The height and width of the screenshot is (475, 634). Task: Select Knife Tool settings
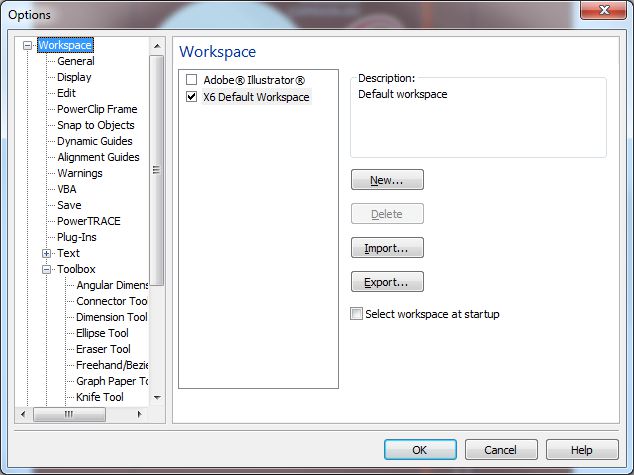99,397
